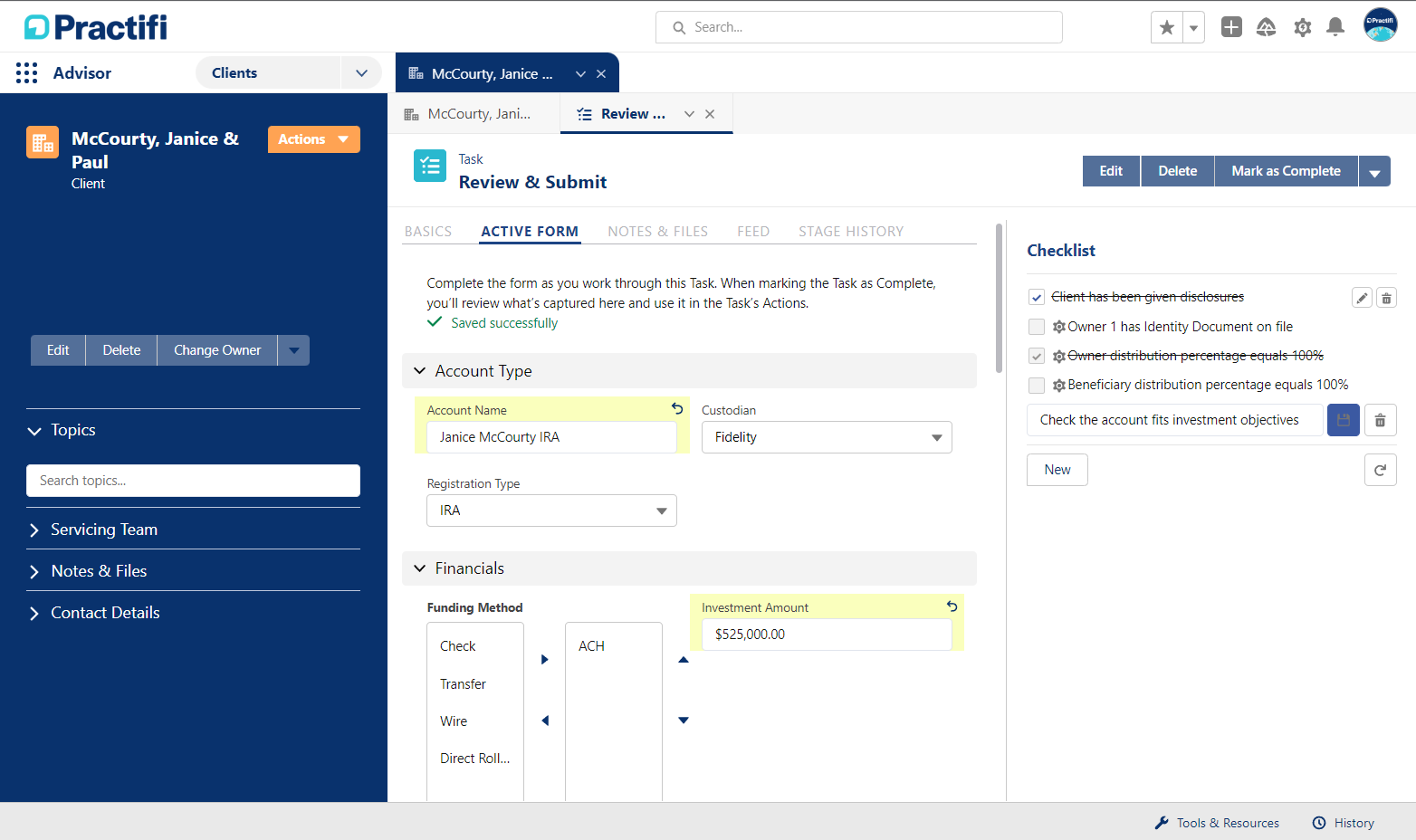Image resolution: width=1416 pixels, height=840 pixels.
Task: Click the task Delete button
Action: tap(1178, 171)
